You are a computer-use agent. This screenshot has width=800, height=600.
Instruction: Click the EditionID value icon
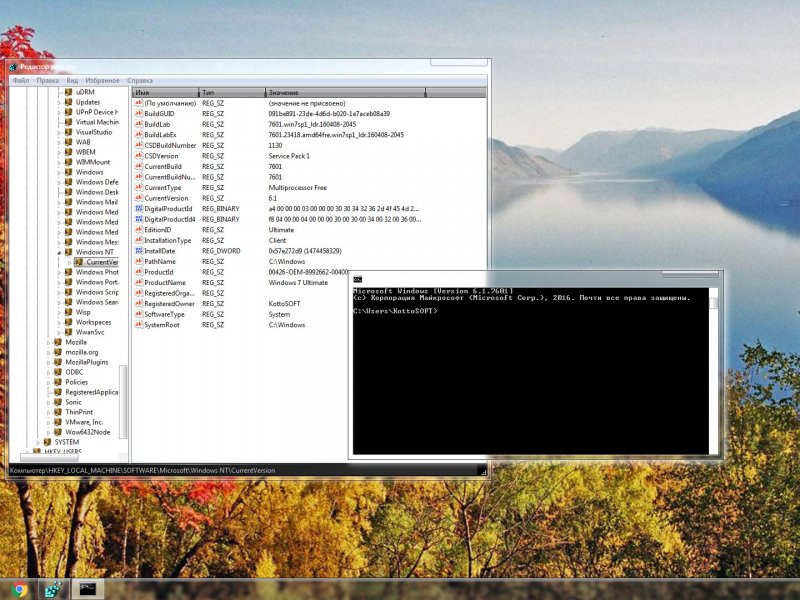click(x=138, y=230)
